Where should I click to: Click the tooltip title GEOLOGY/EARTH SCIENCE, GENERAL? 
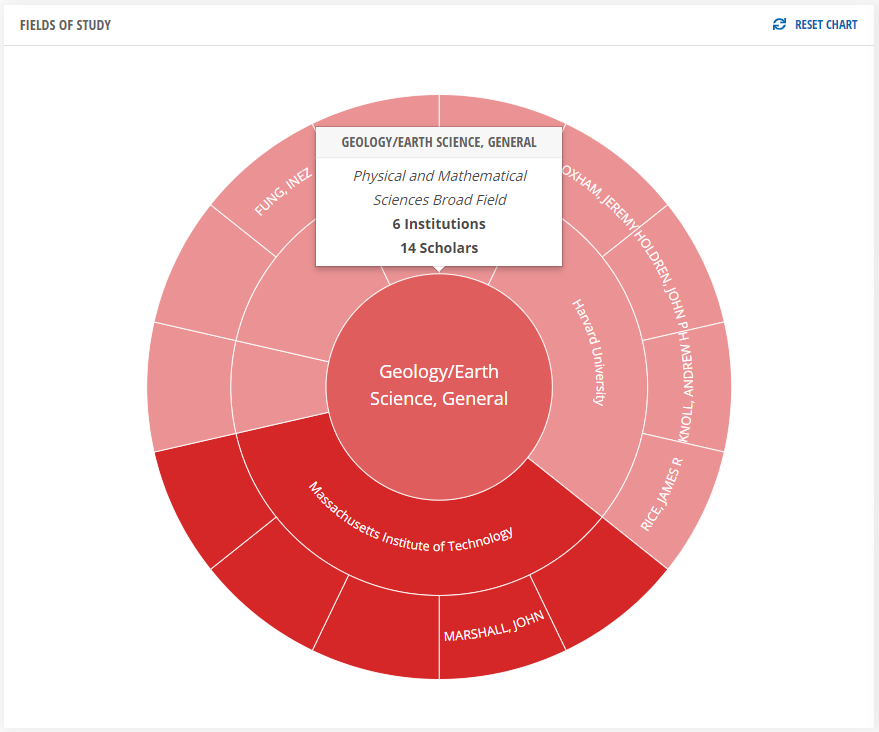tap(439, 142)
